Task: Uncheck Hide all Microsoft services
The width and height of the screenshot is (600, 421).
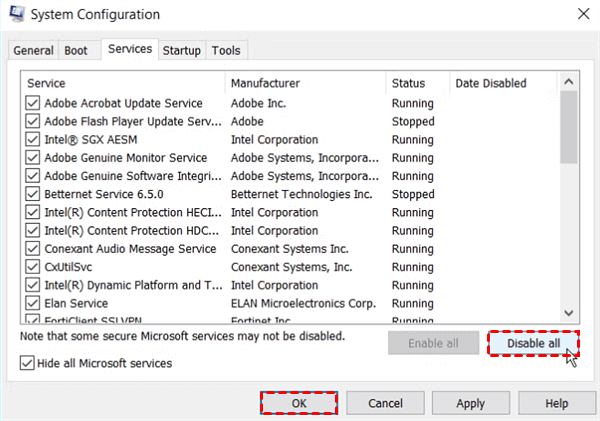Action: coord(27,363)
